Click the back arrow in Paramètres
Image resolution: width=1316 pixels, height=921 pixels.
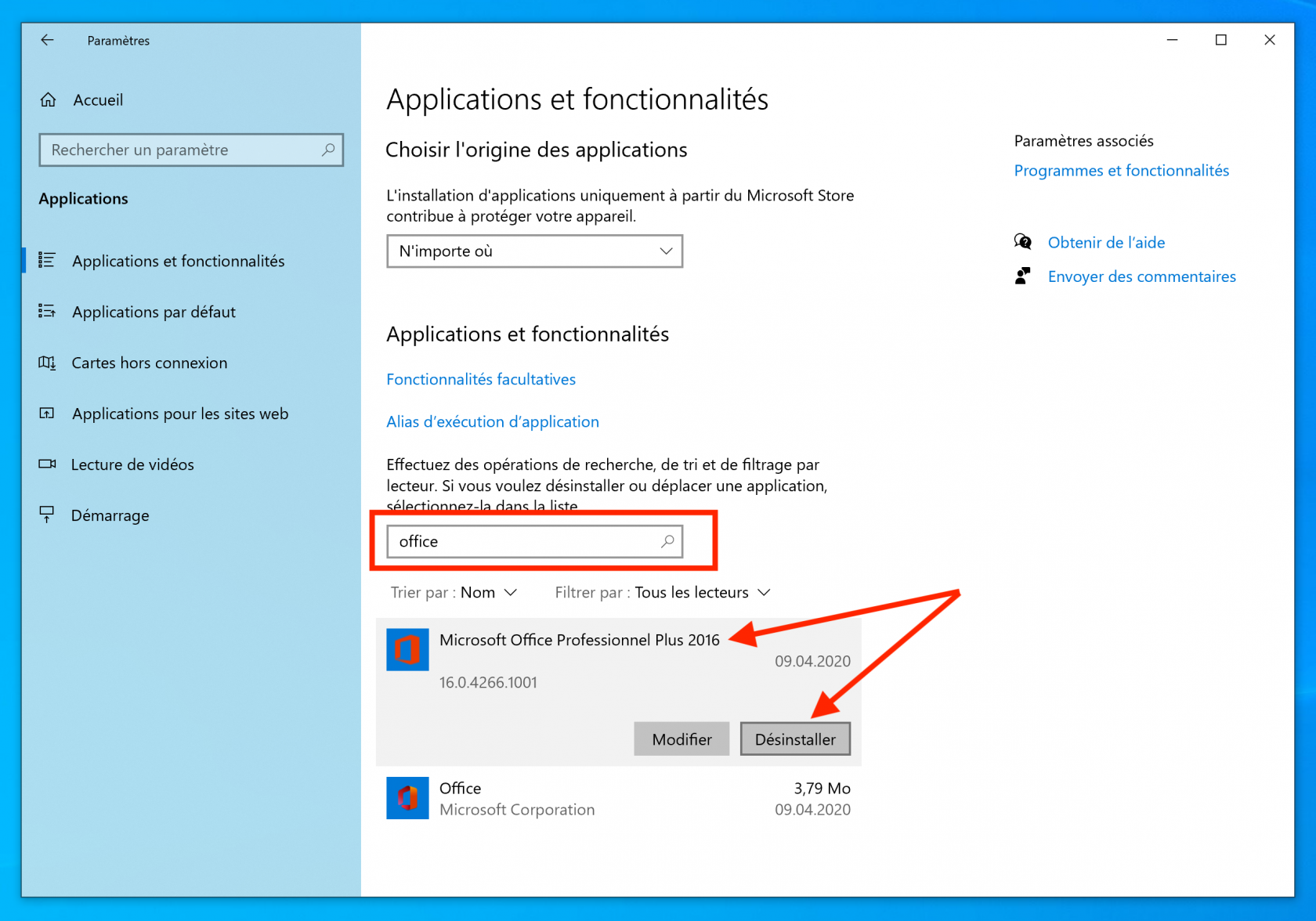tap(48, 40)
